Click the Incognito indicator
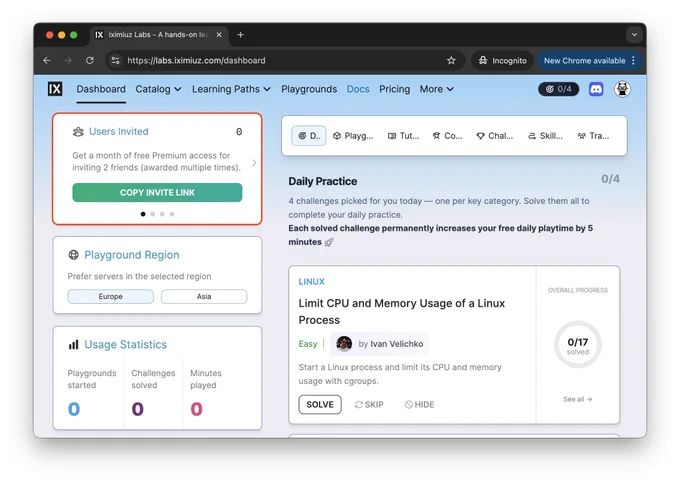Screen dimensions: 680x482 pos(503,60)
